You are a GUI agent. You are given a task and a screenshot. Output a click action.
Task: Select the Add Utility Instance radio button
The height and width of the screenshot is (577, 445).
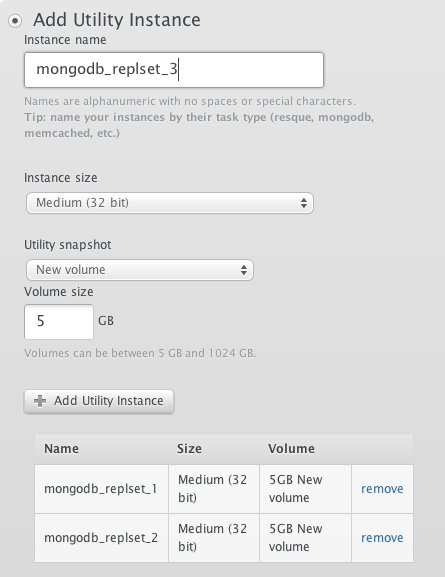[x=15, y=21]
